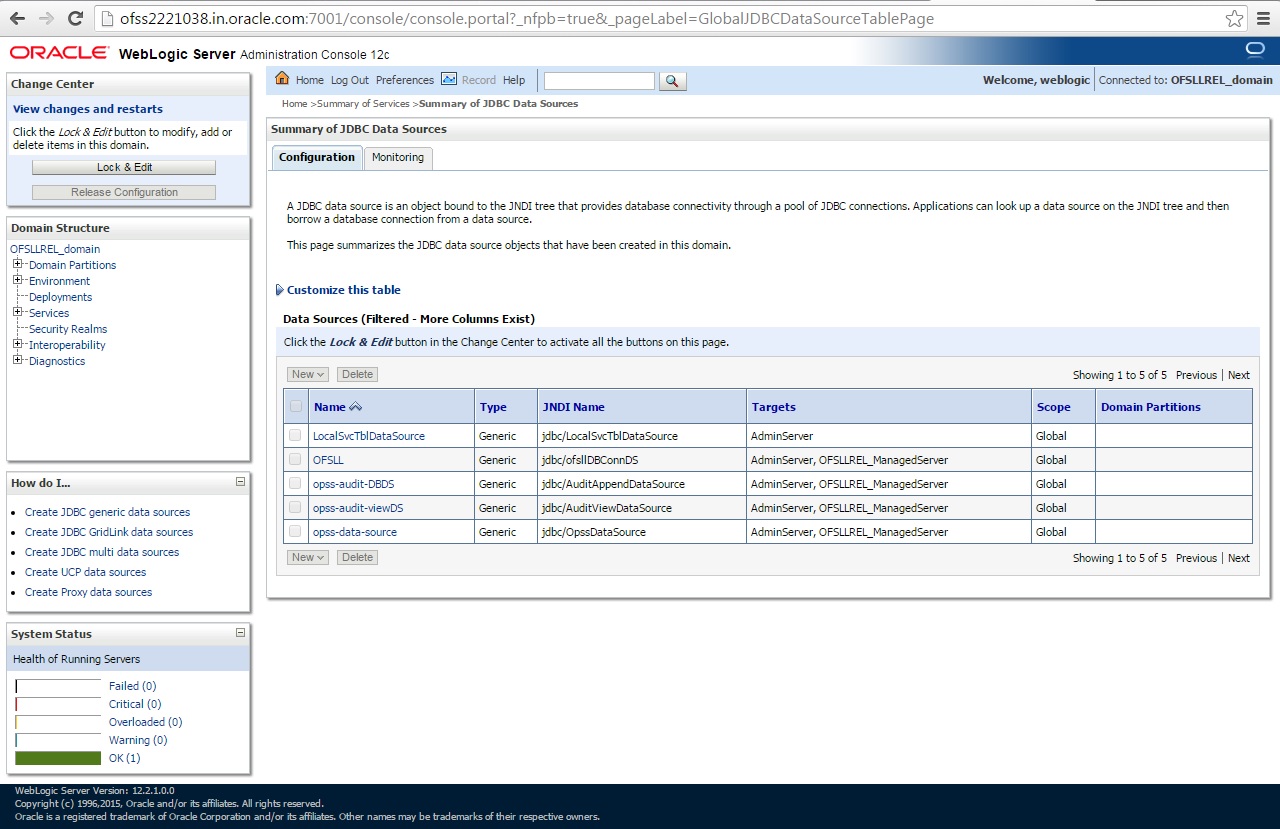Click the browser forward arrow
Screen dimensions: 1280x829
coord(47,18)
